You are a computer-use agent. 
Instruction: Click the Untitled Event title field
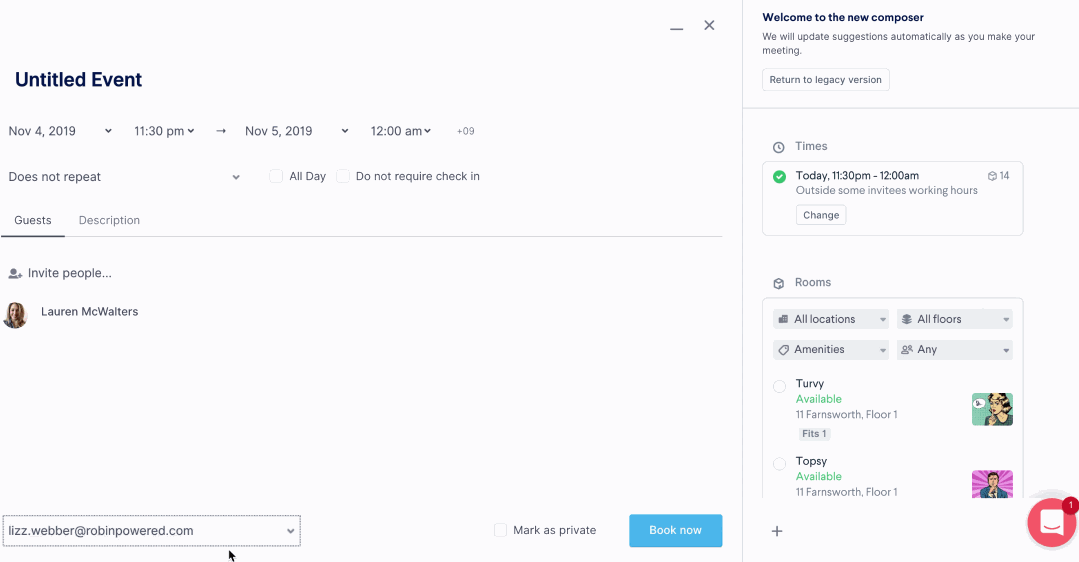pyautogui.click(x=78, y=80)
